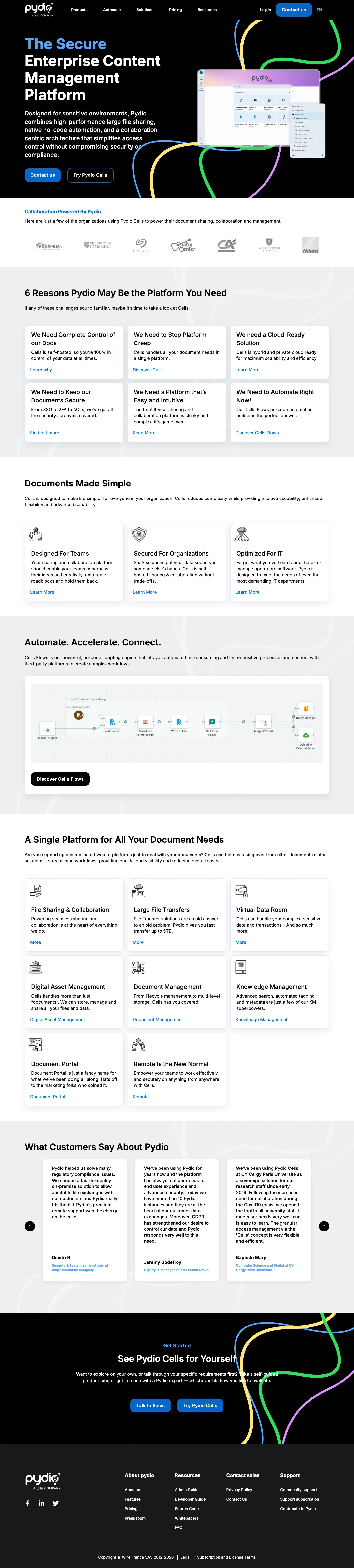Click the Seagate logo

click(x=141, y=245)
